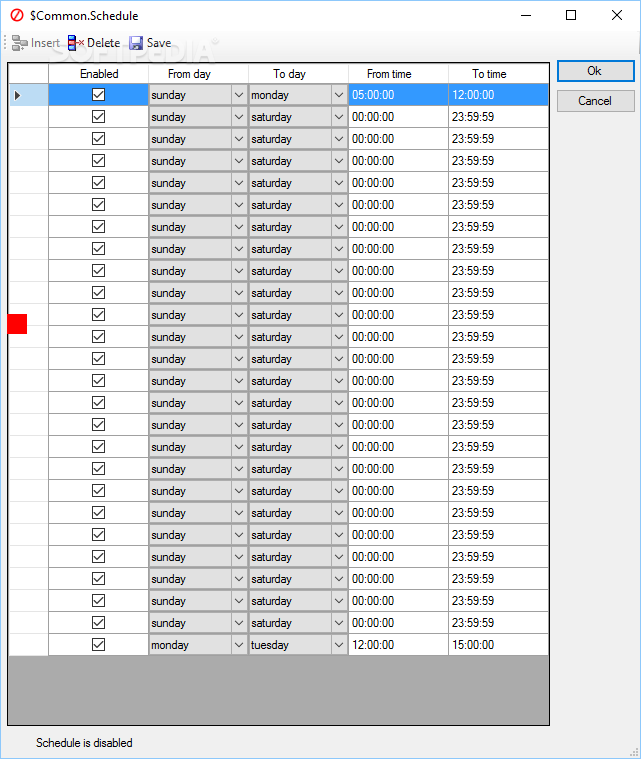Maximize the $Common.Schedule window
Viewport: 641px width, 759px height.
click(571, 15)
